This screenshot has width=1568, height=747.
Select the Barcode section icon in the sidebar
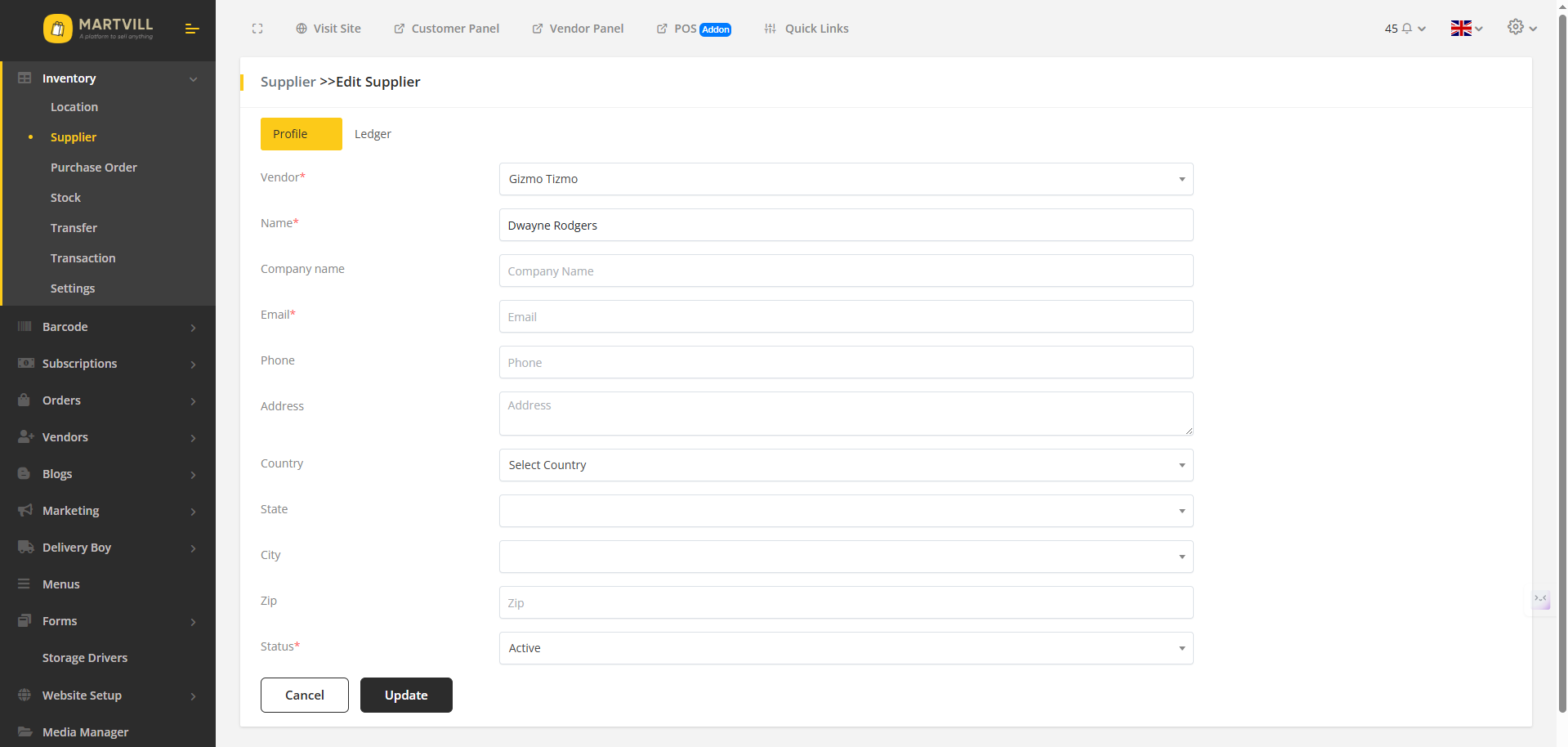click(24, 326)
